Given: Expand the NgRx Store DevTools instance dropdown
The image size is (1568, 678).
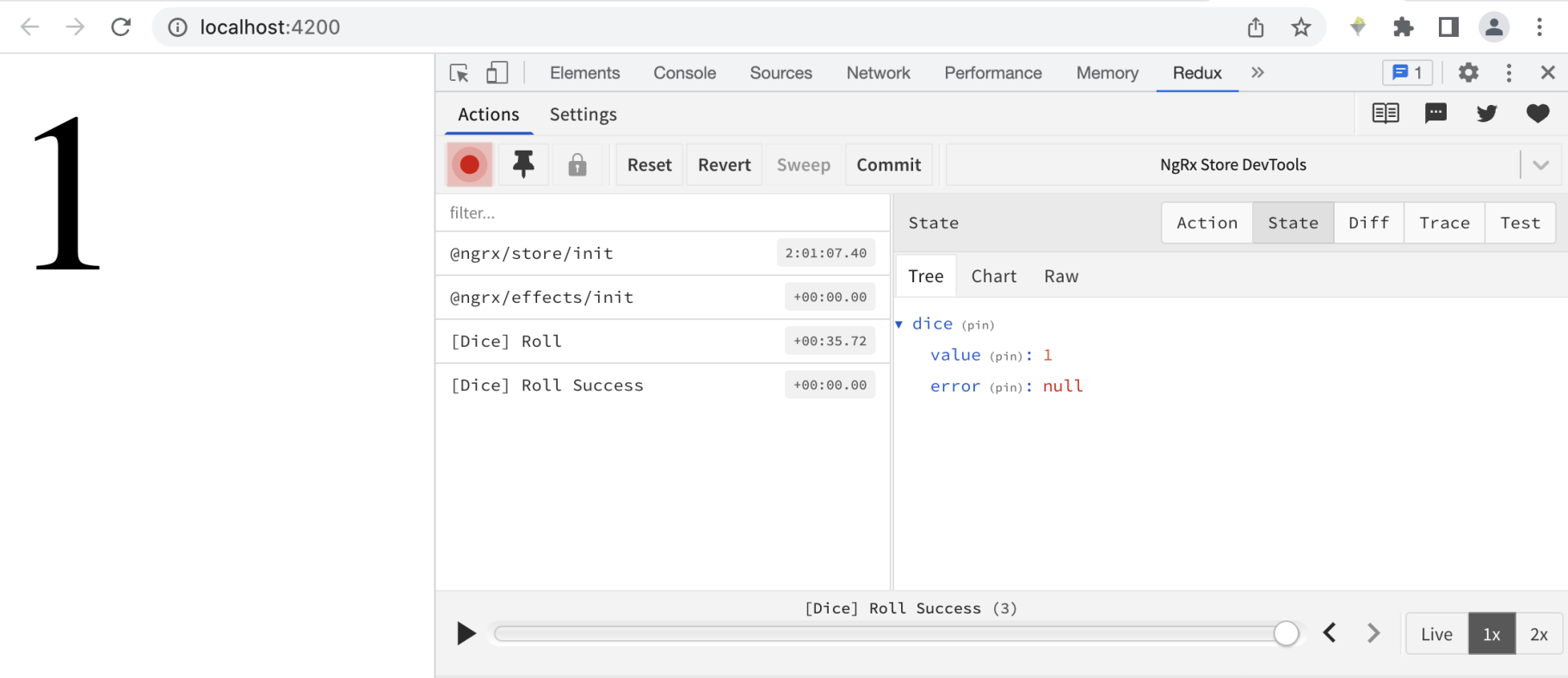Looking at the screenshot, I should pos(1540,165).
